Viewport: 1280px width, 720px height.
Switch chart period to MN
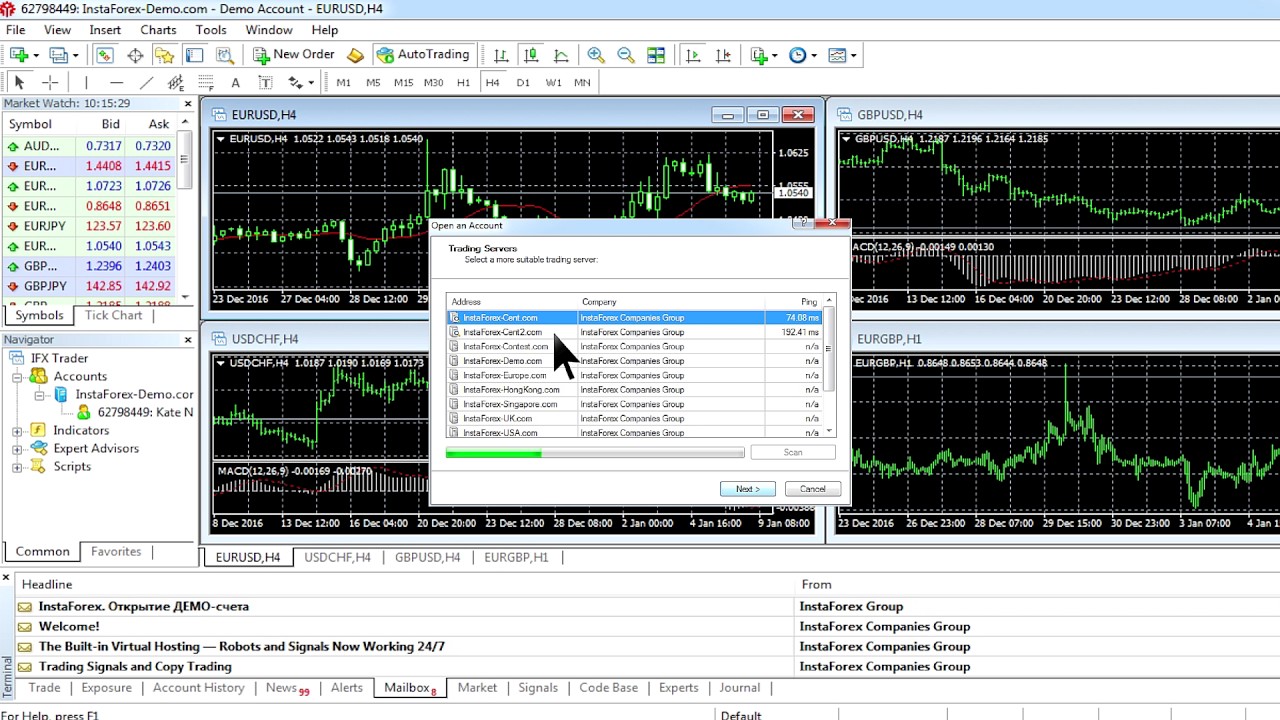[582, 82]
